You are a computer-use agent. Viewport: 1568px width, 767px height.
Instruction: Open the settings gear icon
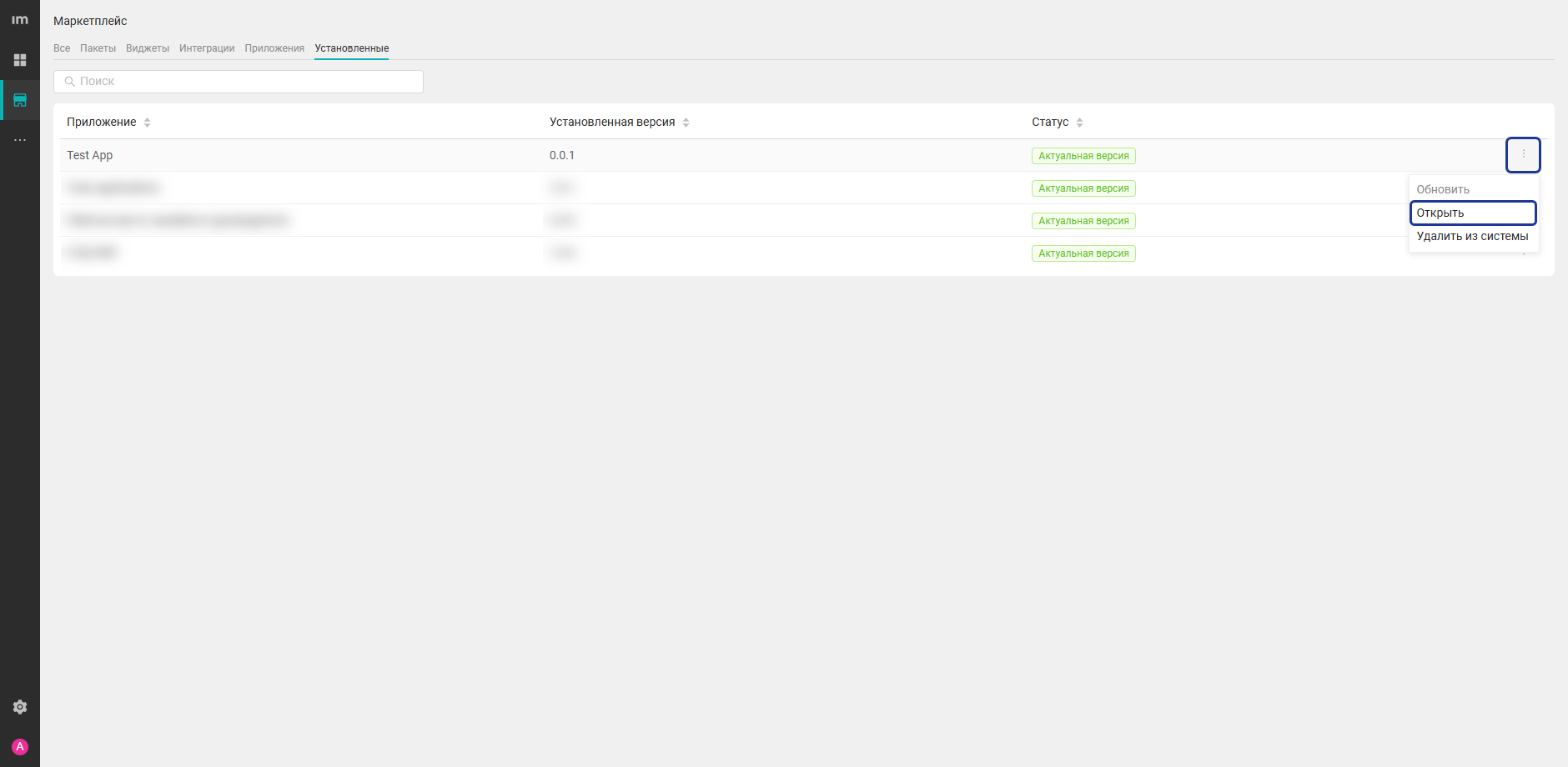(x=20, y=707)
